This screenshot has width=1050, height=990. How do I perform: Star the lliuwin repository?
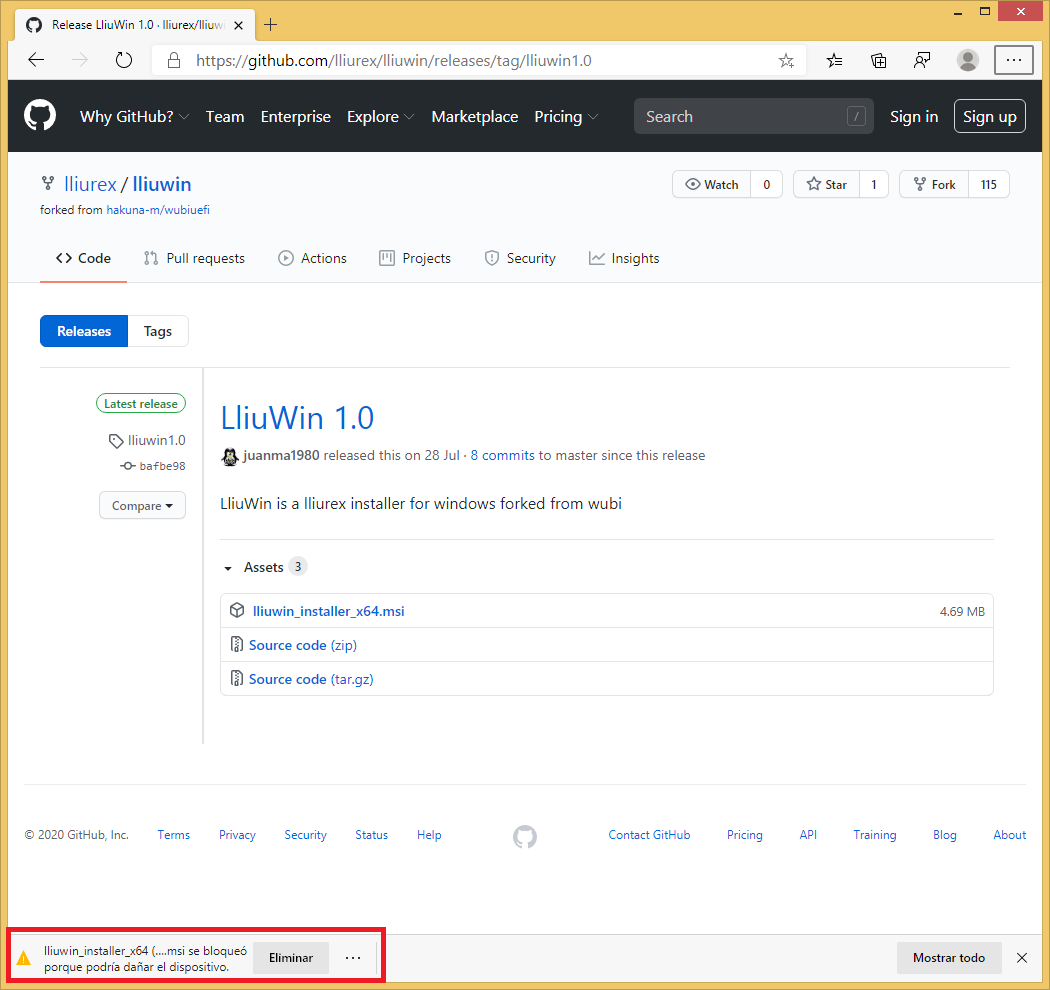coord(826,185)
